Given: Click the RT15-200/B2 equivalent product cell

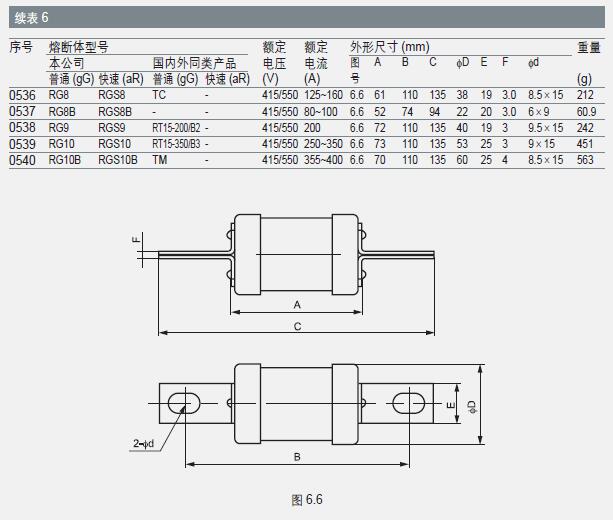Looking at the screenshot, I should (176, 127).
